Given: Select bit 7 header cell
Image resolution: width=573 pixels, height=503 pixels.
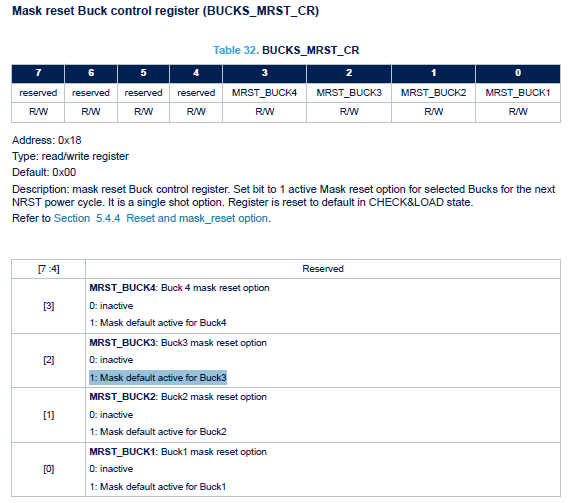Looking at the screenshot, I should tap(38, 73).
